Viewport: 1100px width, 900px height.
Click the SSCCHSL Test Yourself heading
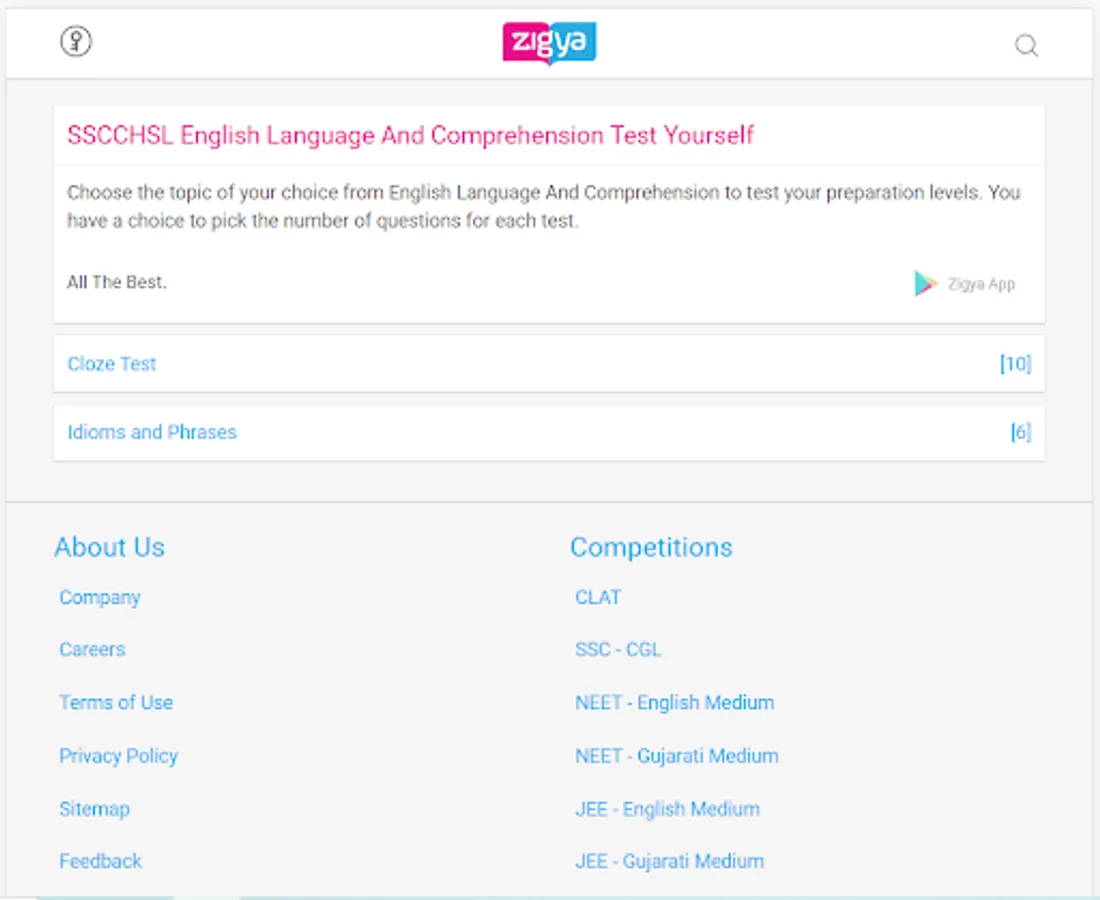tap(410, 135)
